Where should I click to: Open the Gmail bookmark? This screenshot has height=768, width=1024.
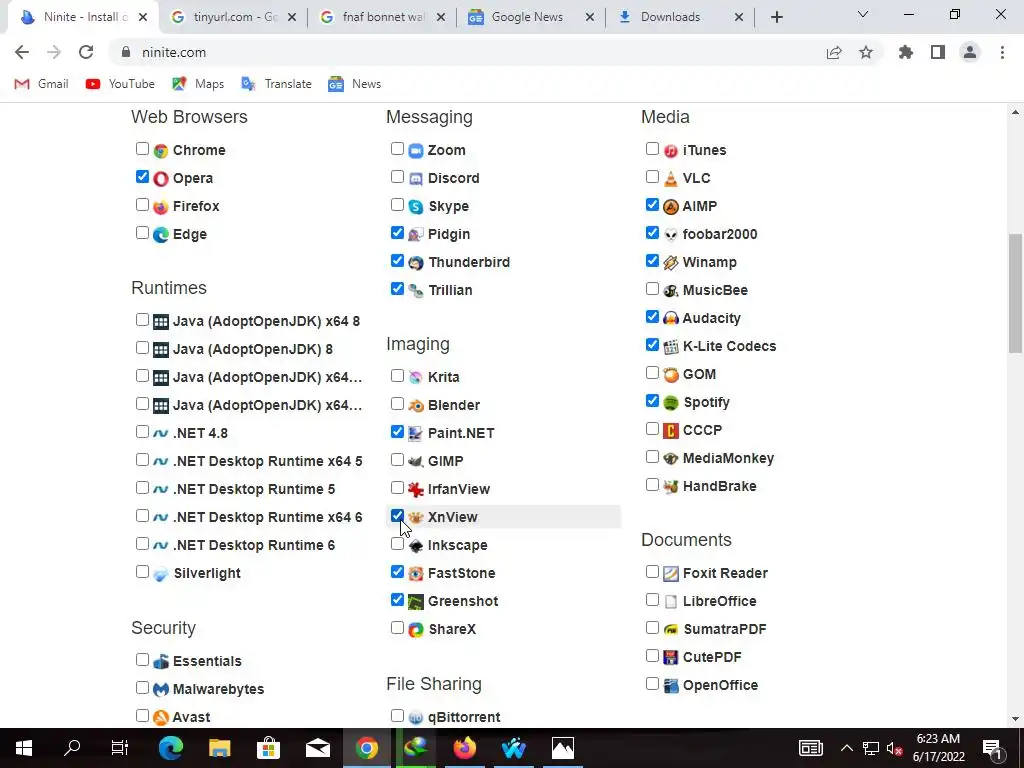tap(42, 84)
